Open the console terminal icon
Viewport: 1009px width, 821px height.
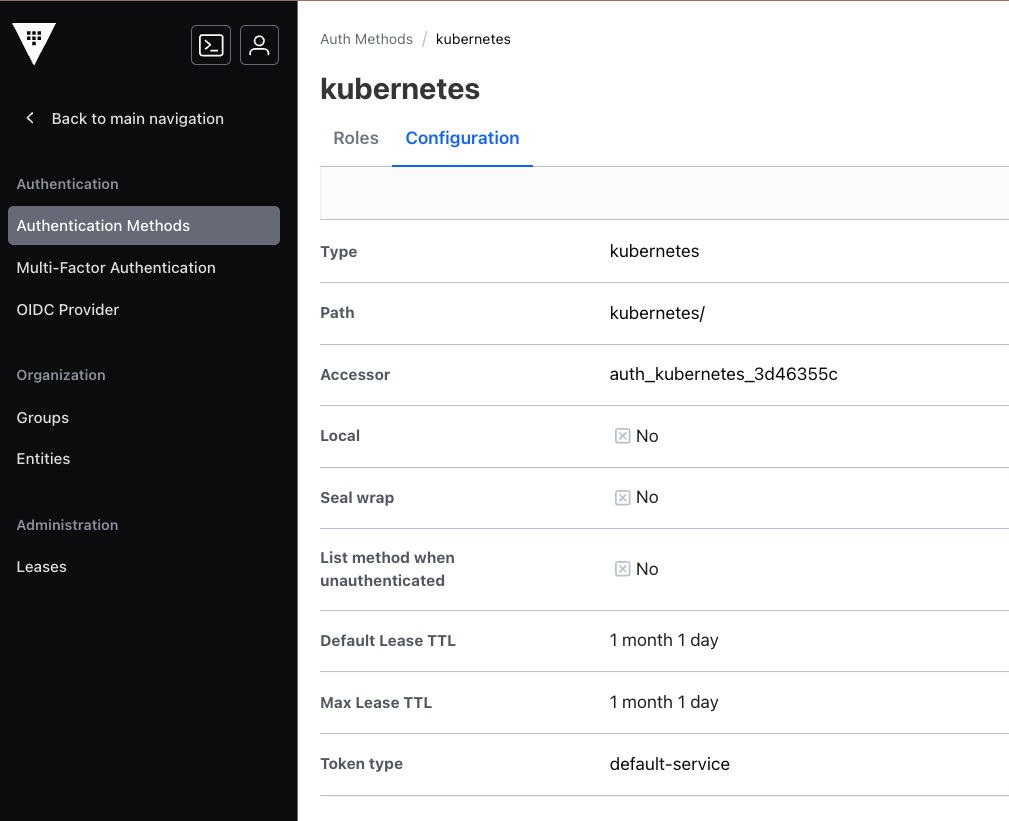pyautogui.click(x=211, y=45)
